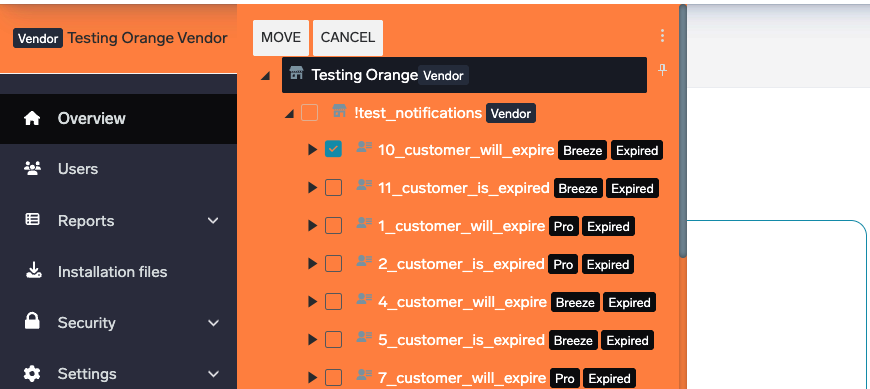Click the Vendor badge next to !test_notifications
This screenshot has width=870, height=389.
pyautogui.click(x=511, y=114)
